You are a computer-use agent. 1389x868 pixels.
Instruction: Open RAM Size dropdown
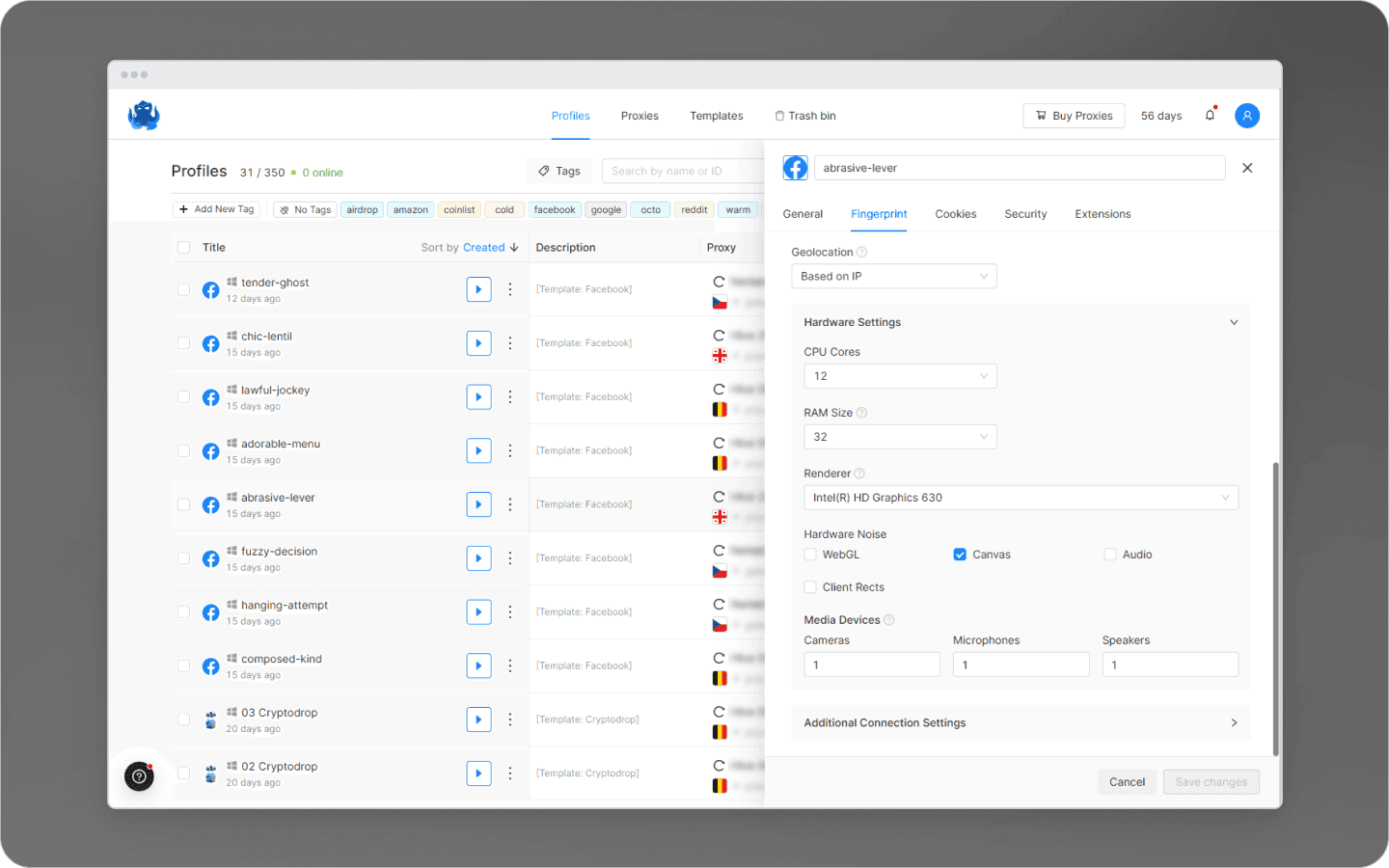[x=900, y=437]
